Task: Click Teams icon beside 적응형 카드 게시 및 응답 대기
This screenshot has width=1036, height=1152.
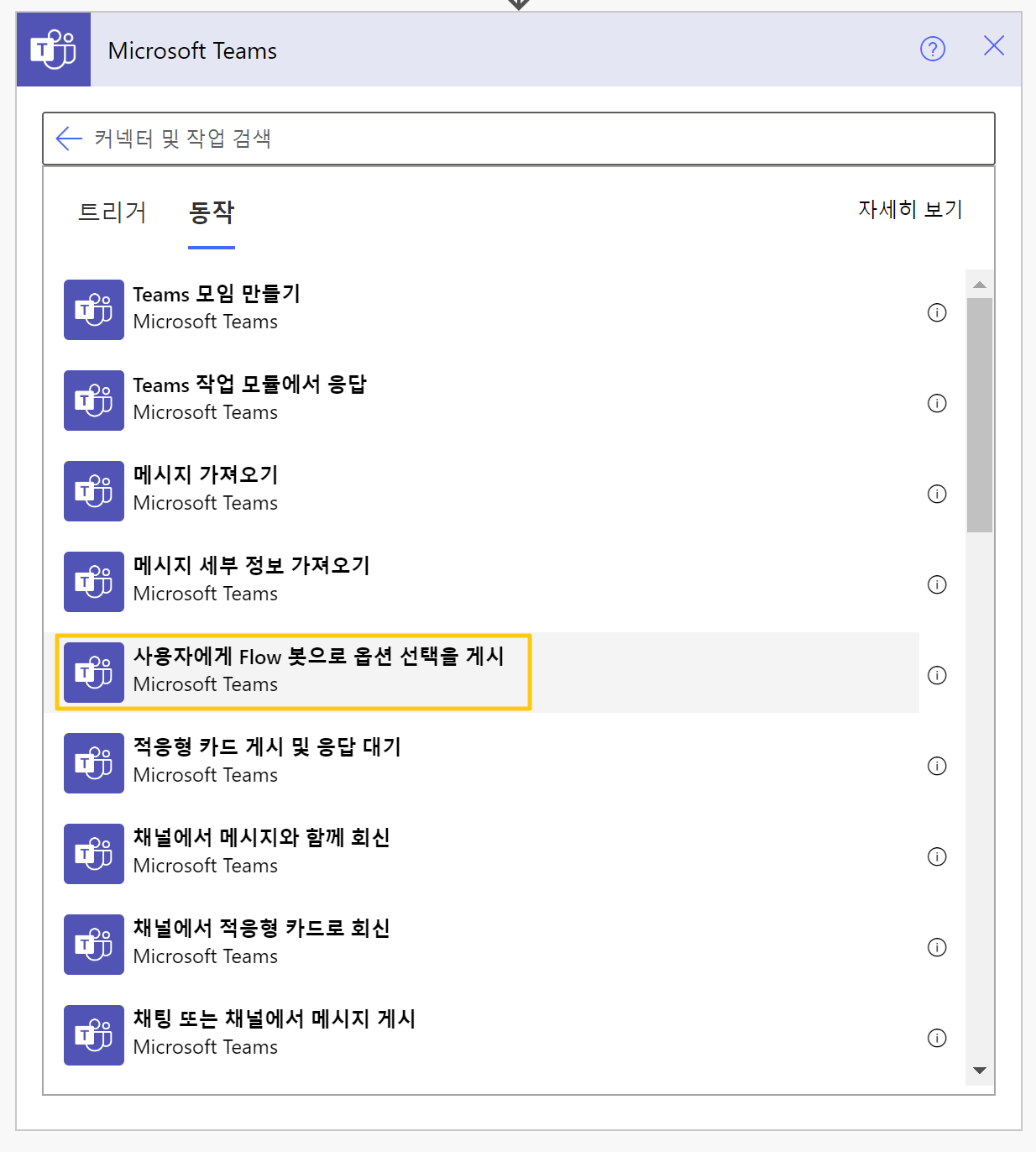Action: pyautogui.click(x=94, y=763)
